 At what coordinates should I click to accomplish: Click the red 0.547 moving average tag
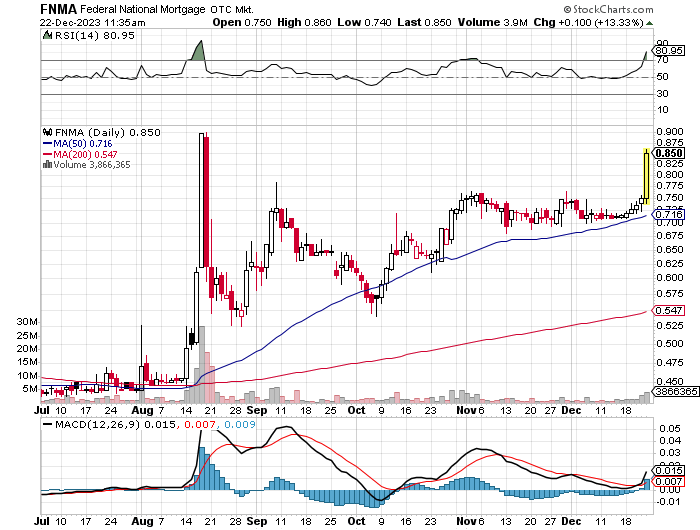click(669, 310)
